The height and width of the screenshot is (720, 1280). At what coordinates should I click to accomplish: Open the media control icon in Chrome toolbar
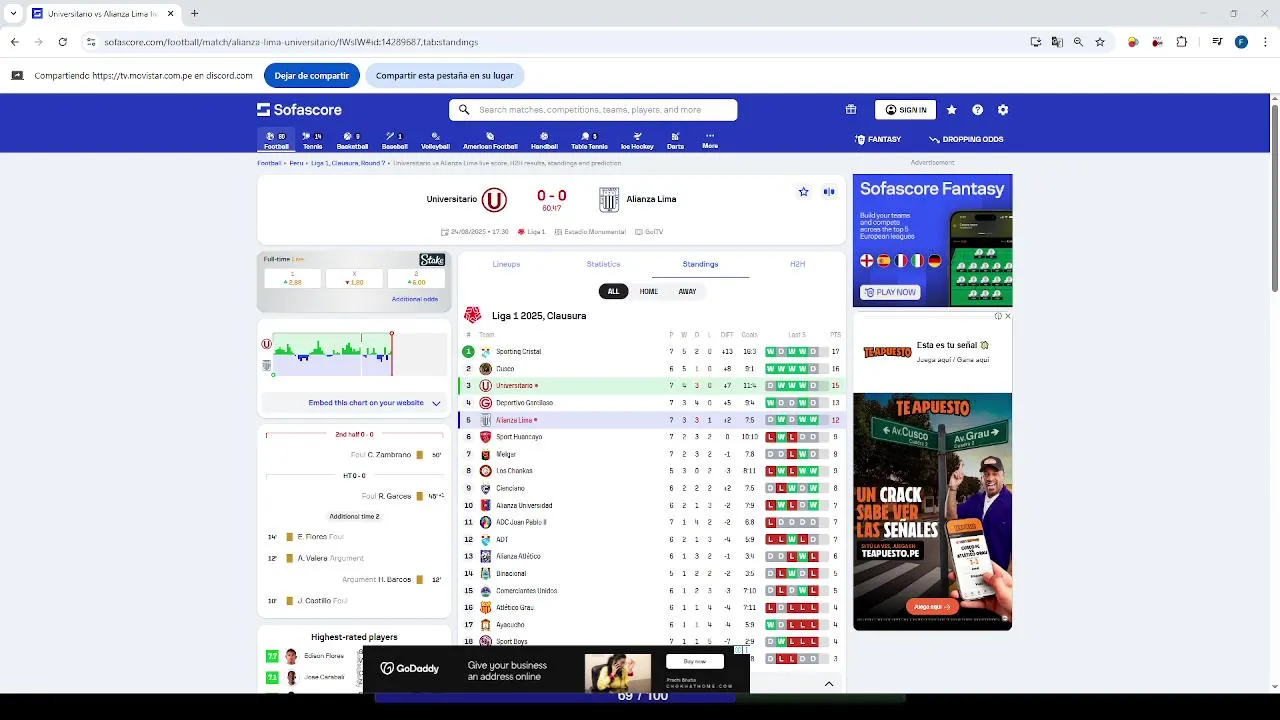(x=1217, y=42)
